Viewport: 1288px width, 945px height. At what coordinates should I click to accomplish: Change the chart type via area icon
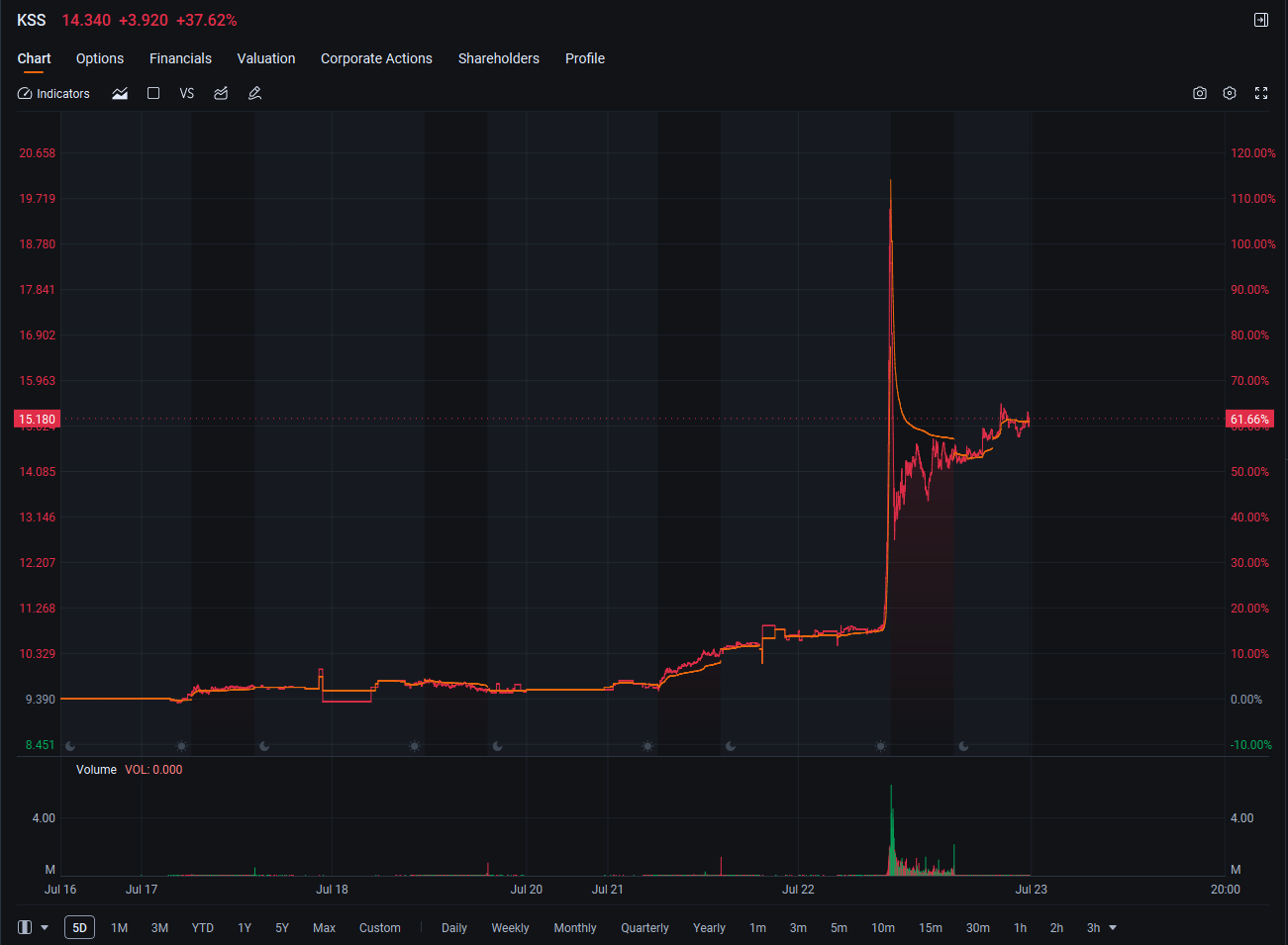[x=120, y=93]
